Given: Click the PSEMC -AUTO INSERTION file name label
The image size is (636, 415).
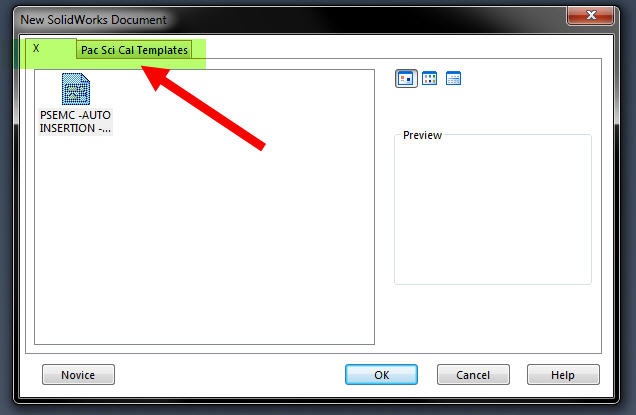Looking at the screenshot, I should click(x=75, y=122).
